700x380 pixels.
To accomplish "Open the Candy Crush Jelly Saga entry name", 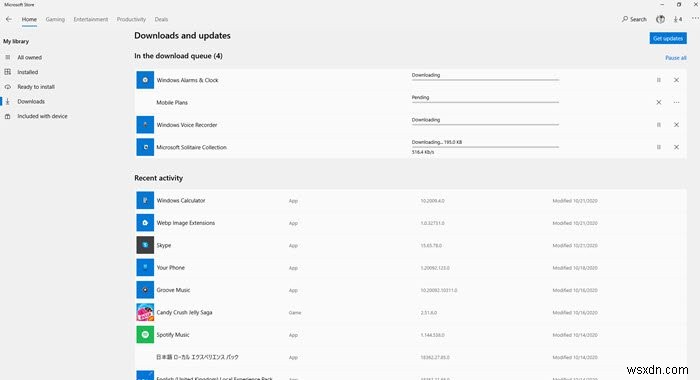I will click(184, 313).
